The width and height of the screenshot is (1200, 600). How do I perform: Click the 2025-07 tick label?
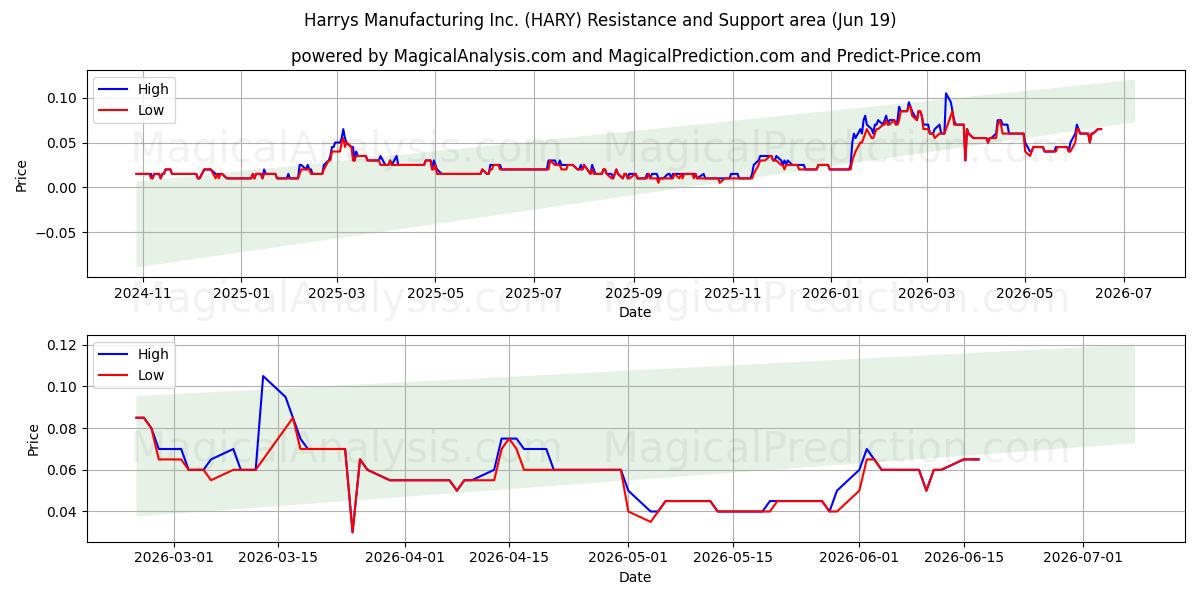[x=533, y=293]
